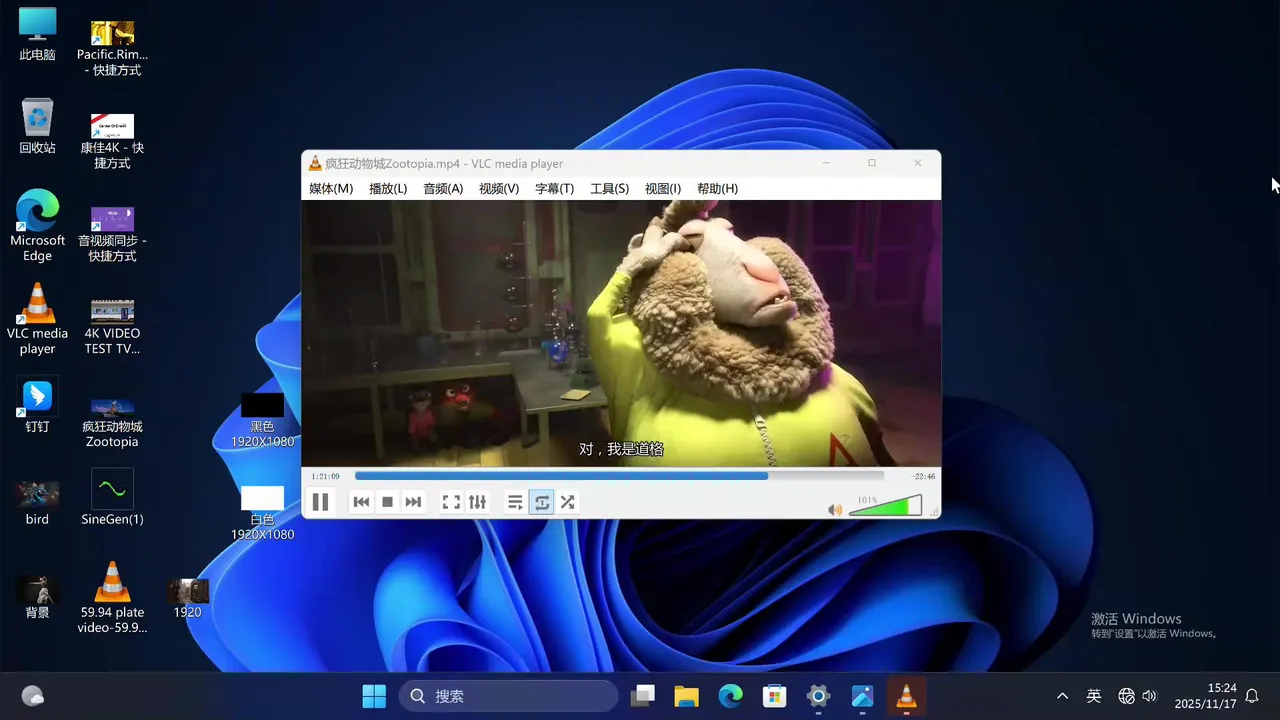The image size is (1280, 720).
Task: Open the notification bell icon
Action: (1252, 696)
